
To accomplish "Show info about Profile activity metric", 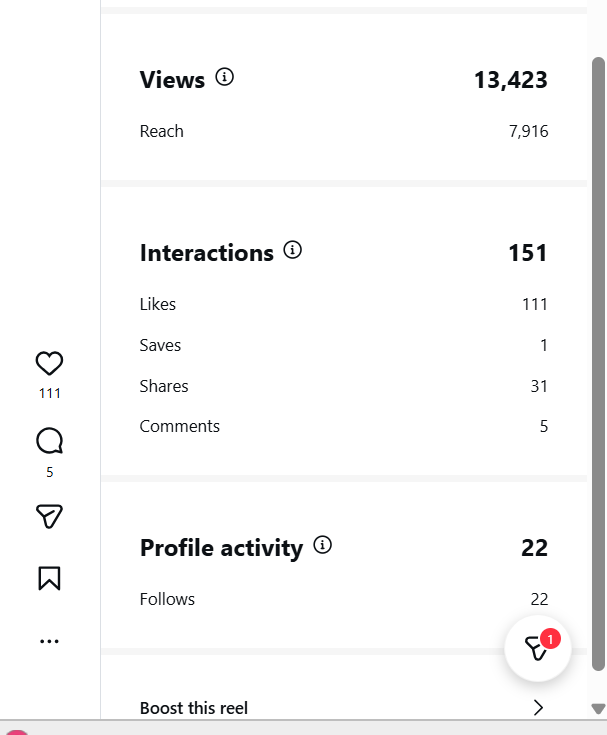I will [322, 545].
